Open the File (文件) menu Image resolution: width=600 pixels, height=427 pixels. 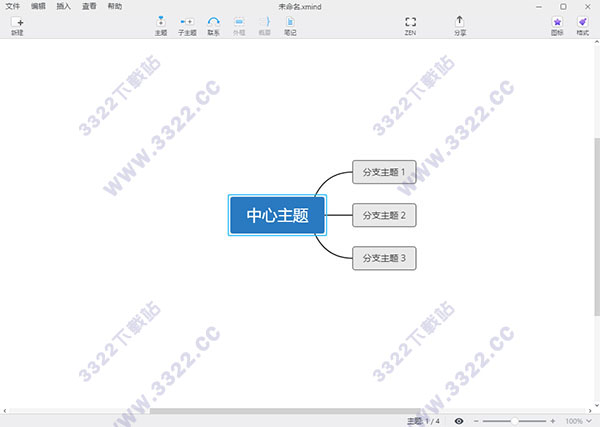(x=13, y=6)
